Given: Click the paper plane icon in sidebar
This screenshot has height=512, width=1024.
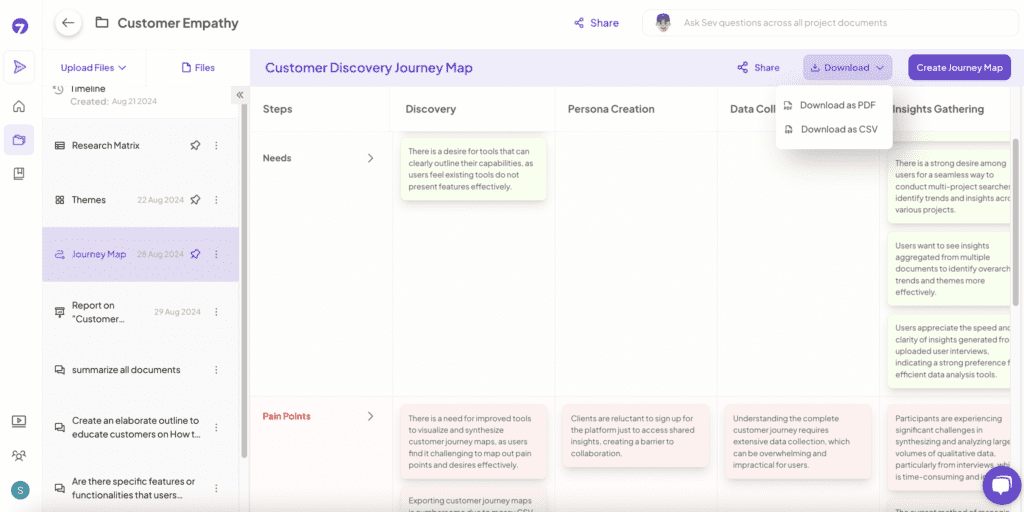Looking at the screenshot, I should tap(19, 67).
